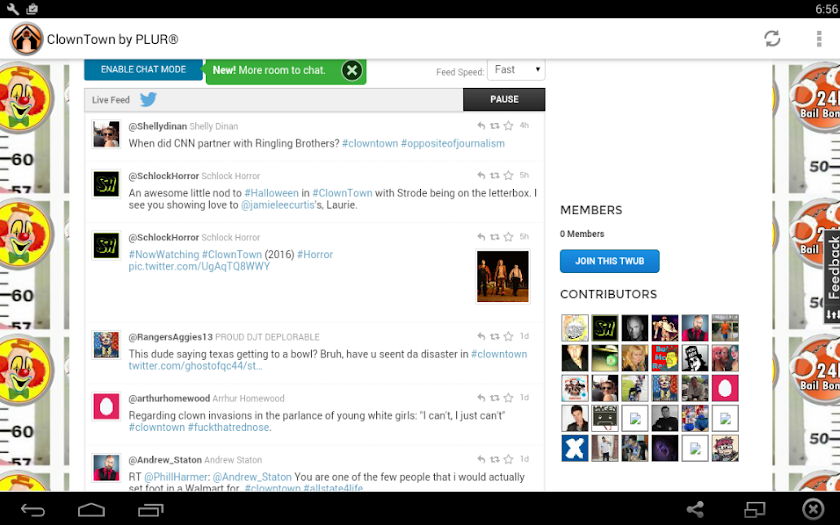The height and width of the screenshot is (525, 840).
Task: Tap the circled X in bottom bar
Action: click(x=813, y=509)
